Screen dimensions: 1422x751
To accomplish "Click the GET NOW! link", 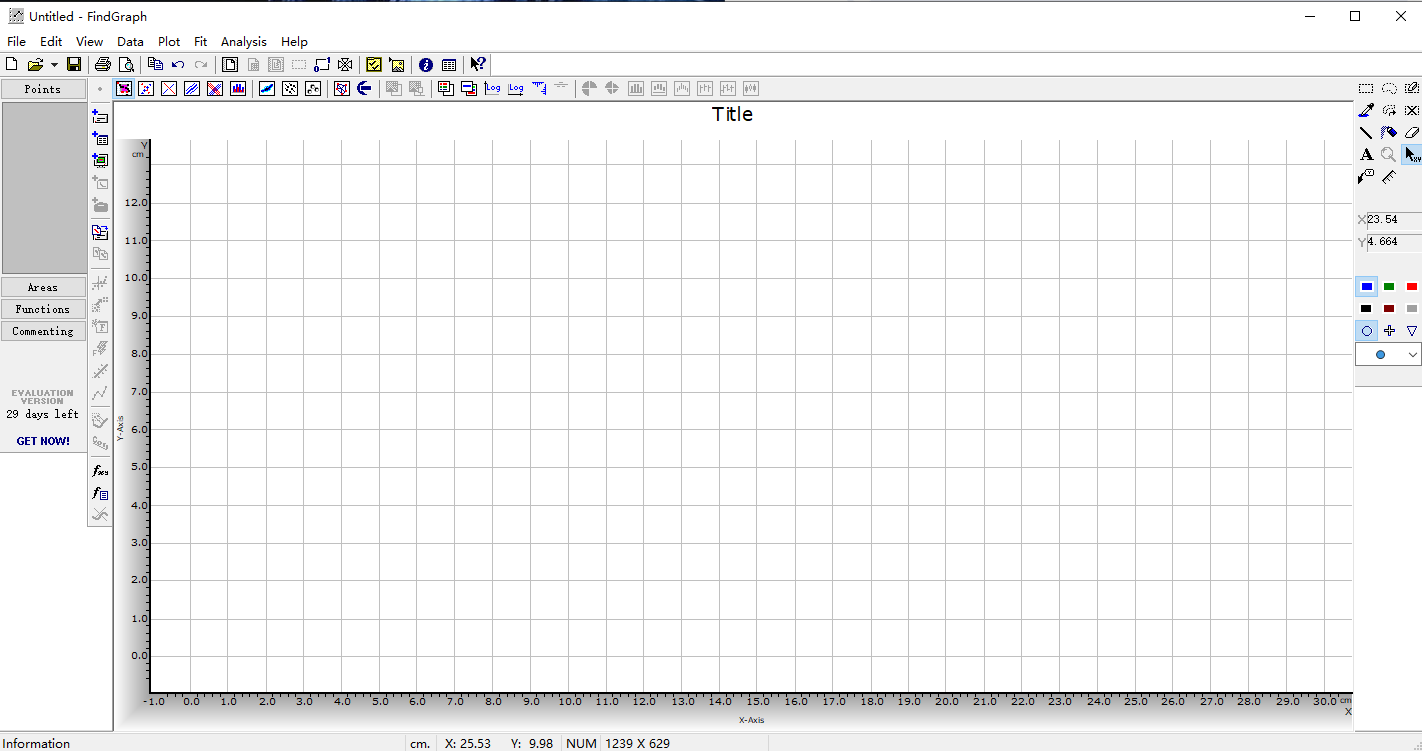I will 43,441.
